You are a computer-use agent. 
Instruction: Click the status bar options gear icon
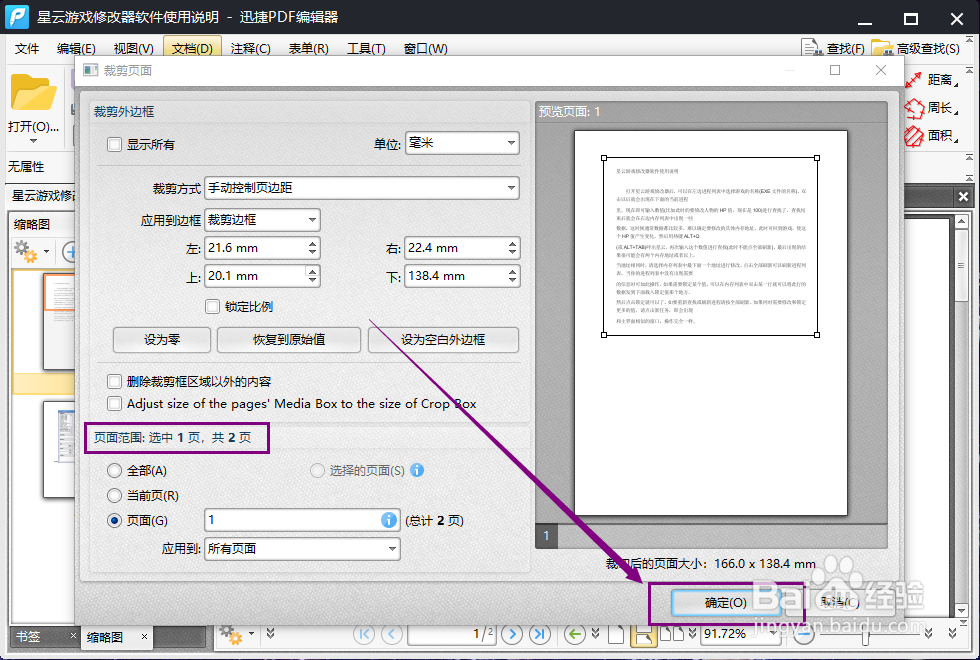[230, 634]
